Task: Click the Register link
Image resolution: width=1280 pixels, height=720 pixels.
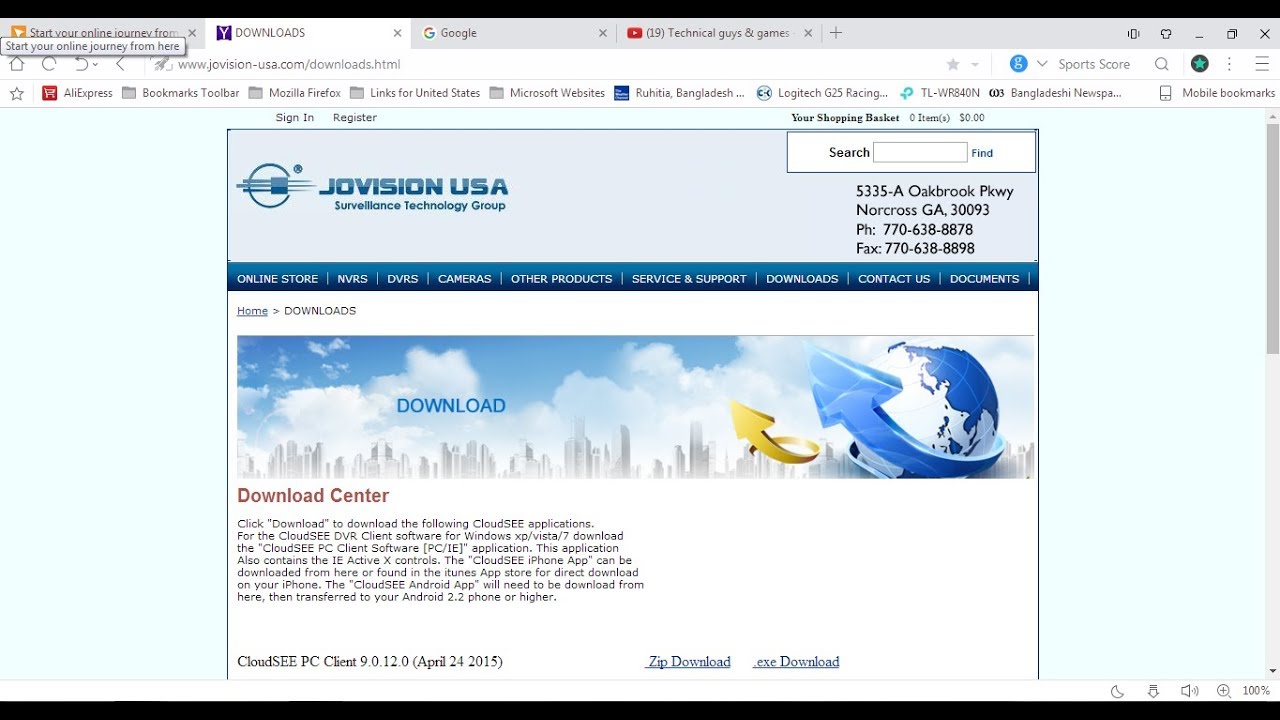Action: [x=355, y=118]
